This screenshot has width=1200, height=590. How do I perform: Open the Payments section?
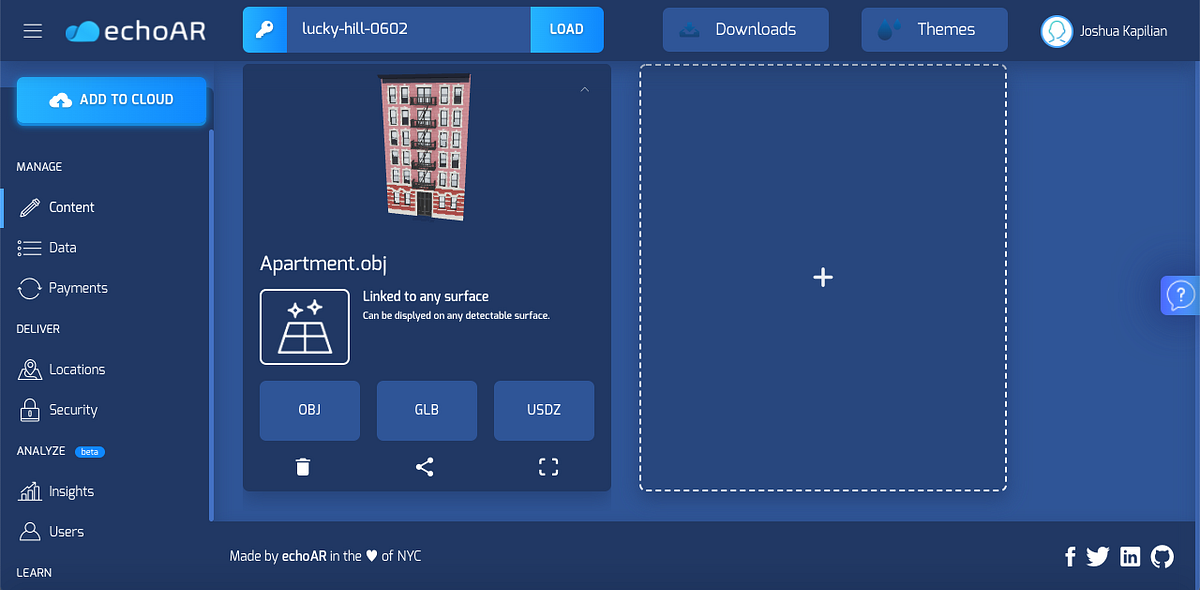click(x=76, y=288)
